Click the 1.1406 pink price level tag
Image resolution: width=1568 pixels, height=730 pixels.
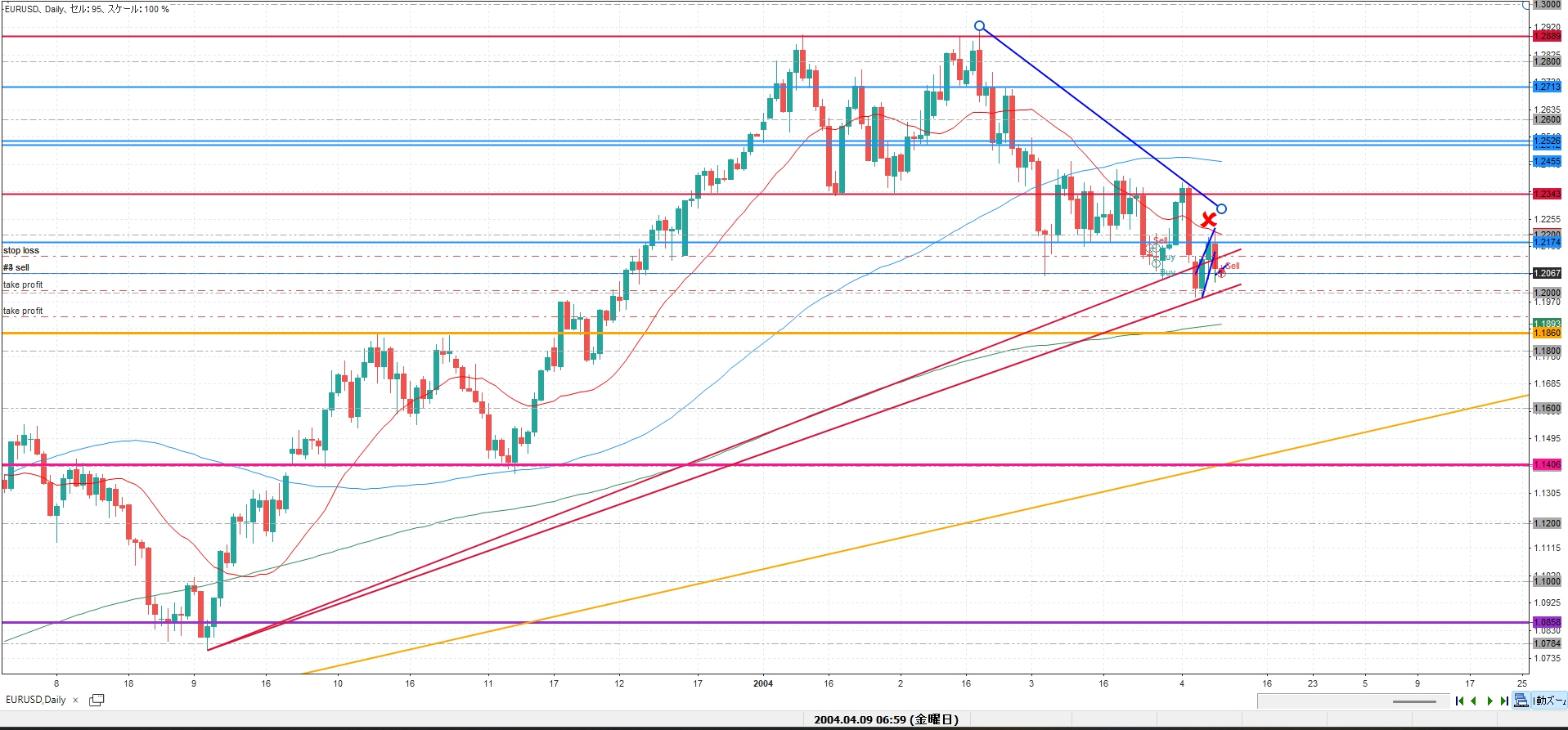click(1546, 464)
